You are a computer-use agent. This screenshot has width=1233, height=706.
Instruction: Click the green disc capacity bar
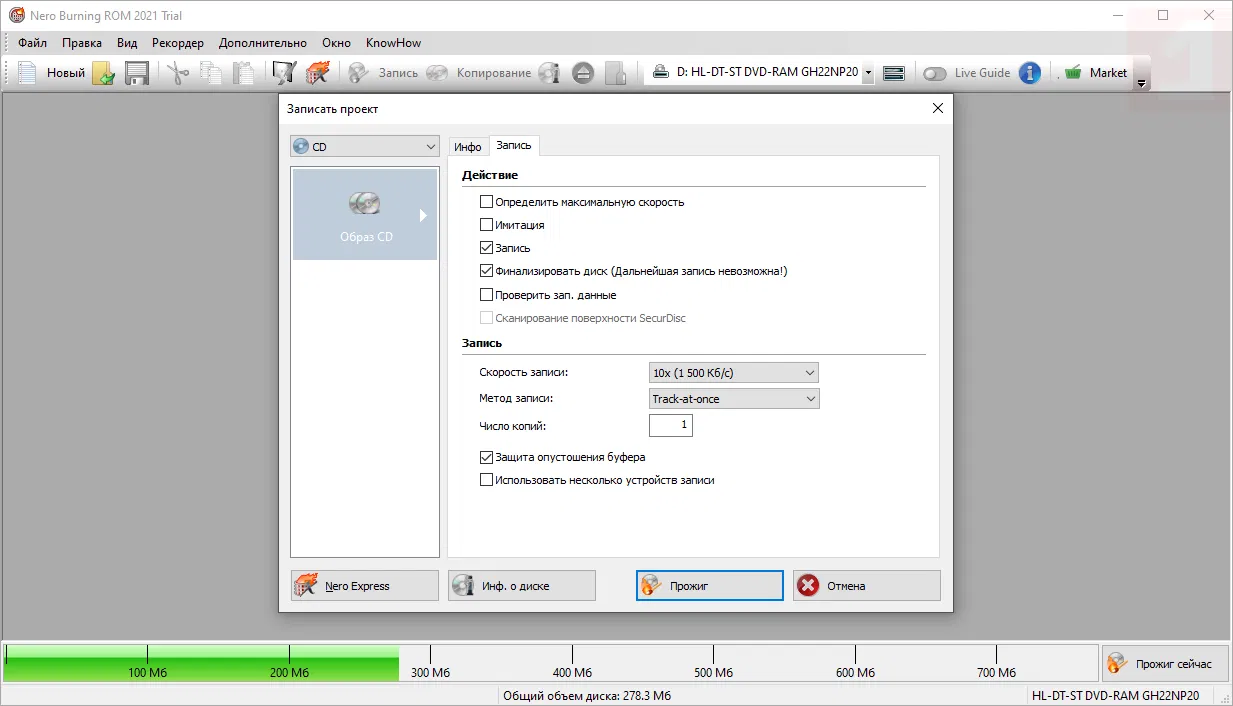(x=202, y=663)
